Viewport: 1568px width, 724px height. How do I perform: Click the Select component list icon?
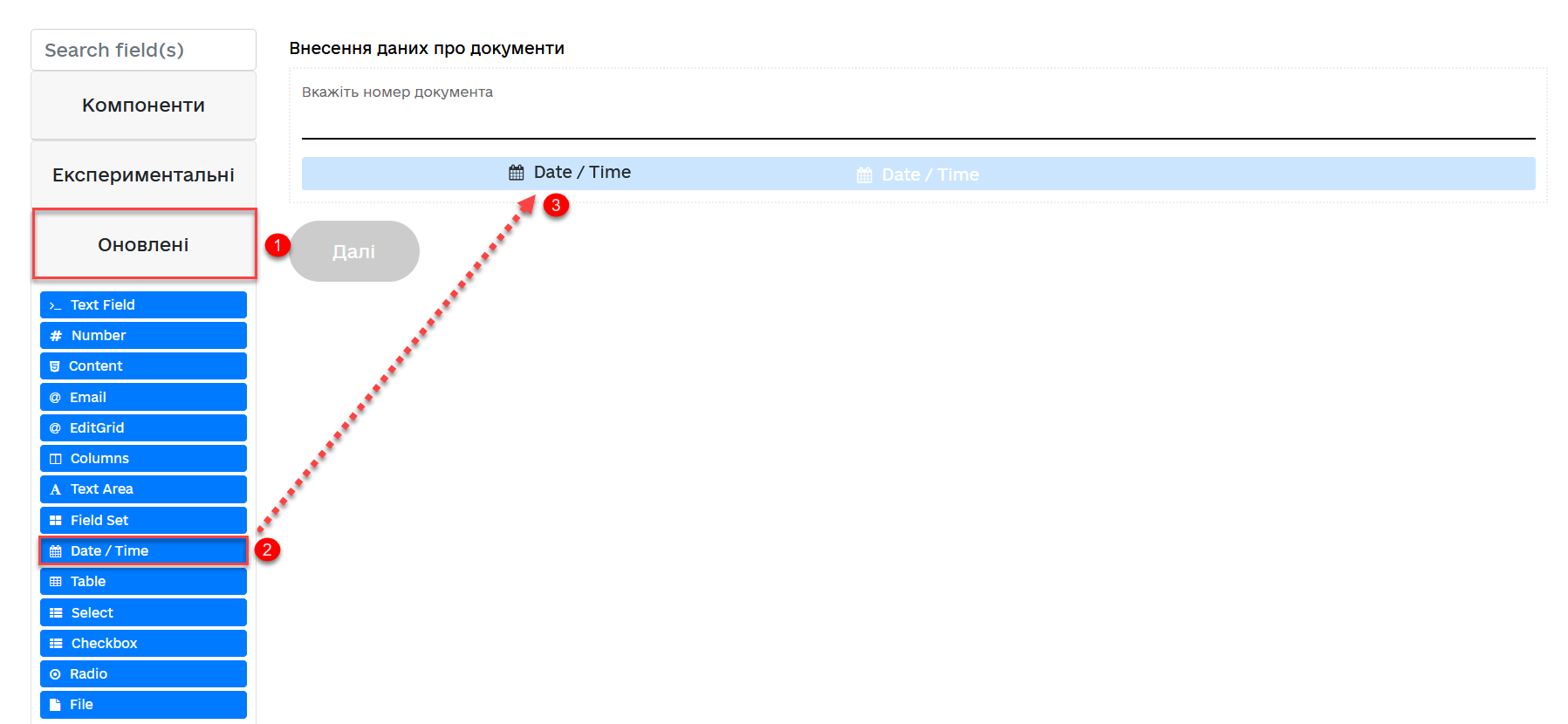point(56,613)
